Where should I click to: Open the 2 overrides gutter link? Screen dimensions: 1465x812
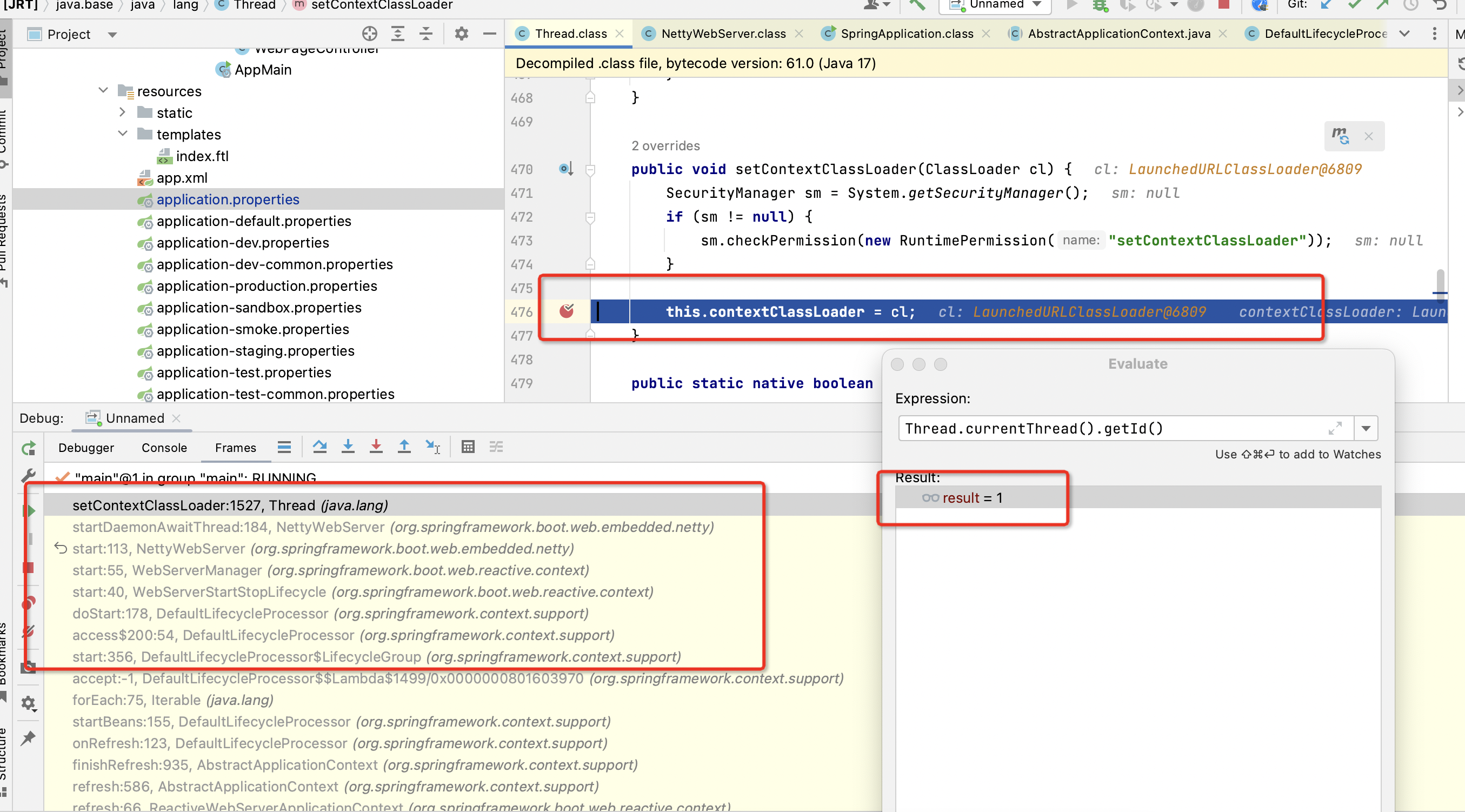point(665,145)
